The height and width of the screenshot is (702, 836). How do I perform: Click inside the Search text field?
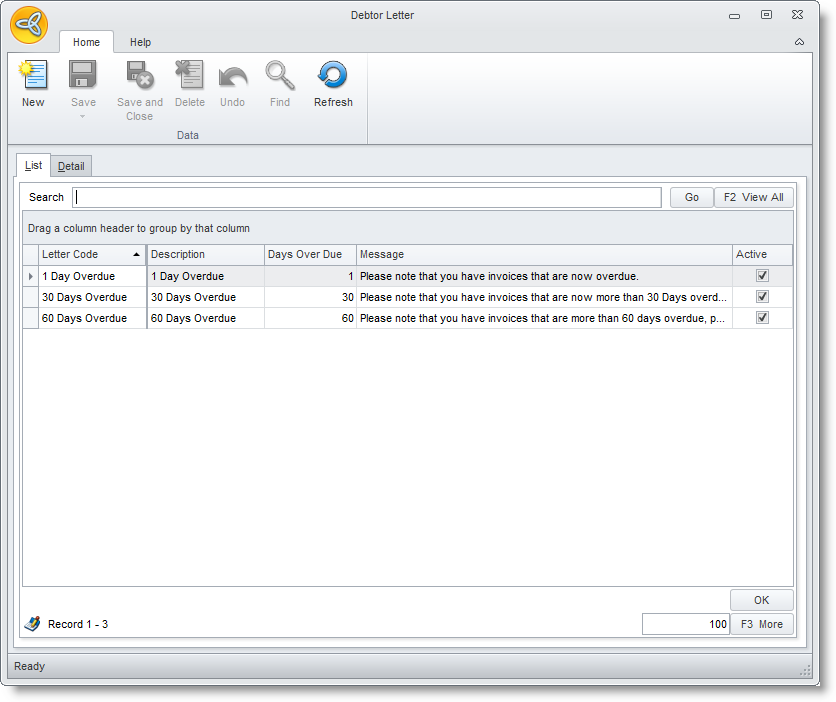(367, 198)
